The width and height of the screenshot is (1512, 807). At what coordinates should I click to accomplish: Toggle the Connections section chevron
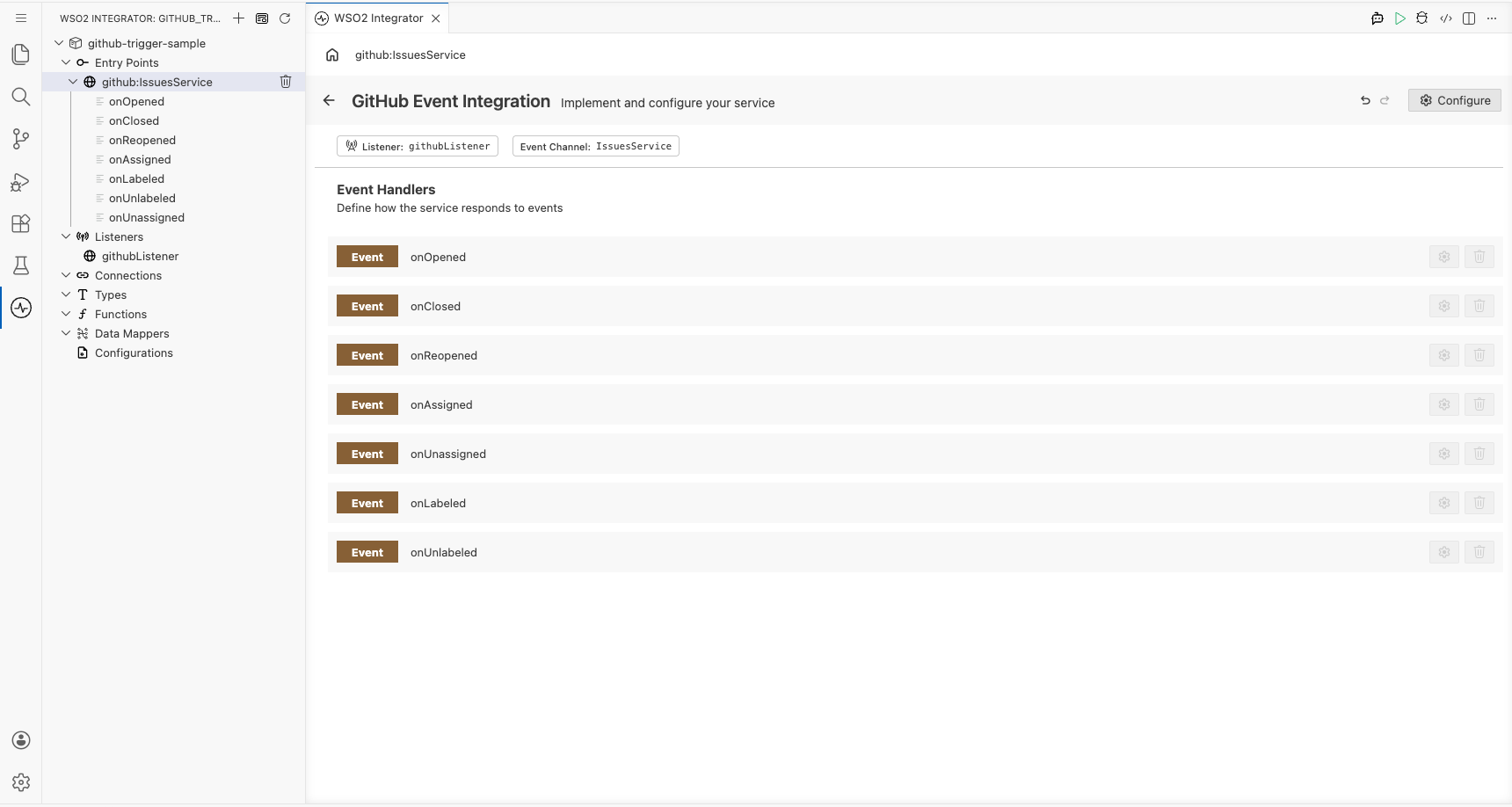66,275
